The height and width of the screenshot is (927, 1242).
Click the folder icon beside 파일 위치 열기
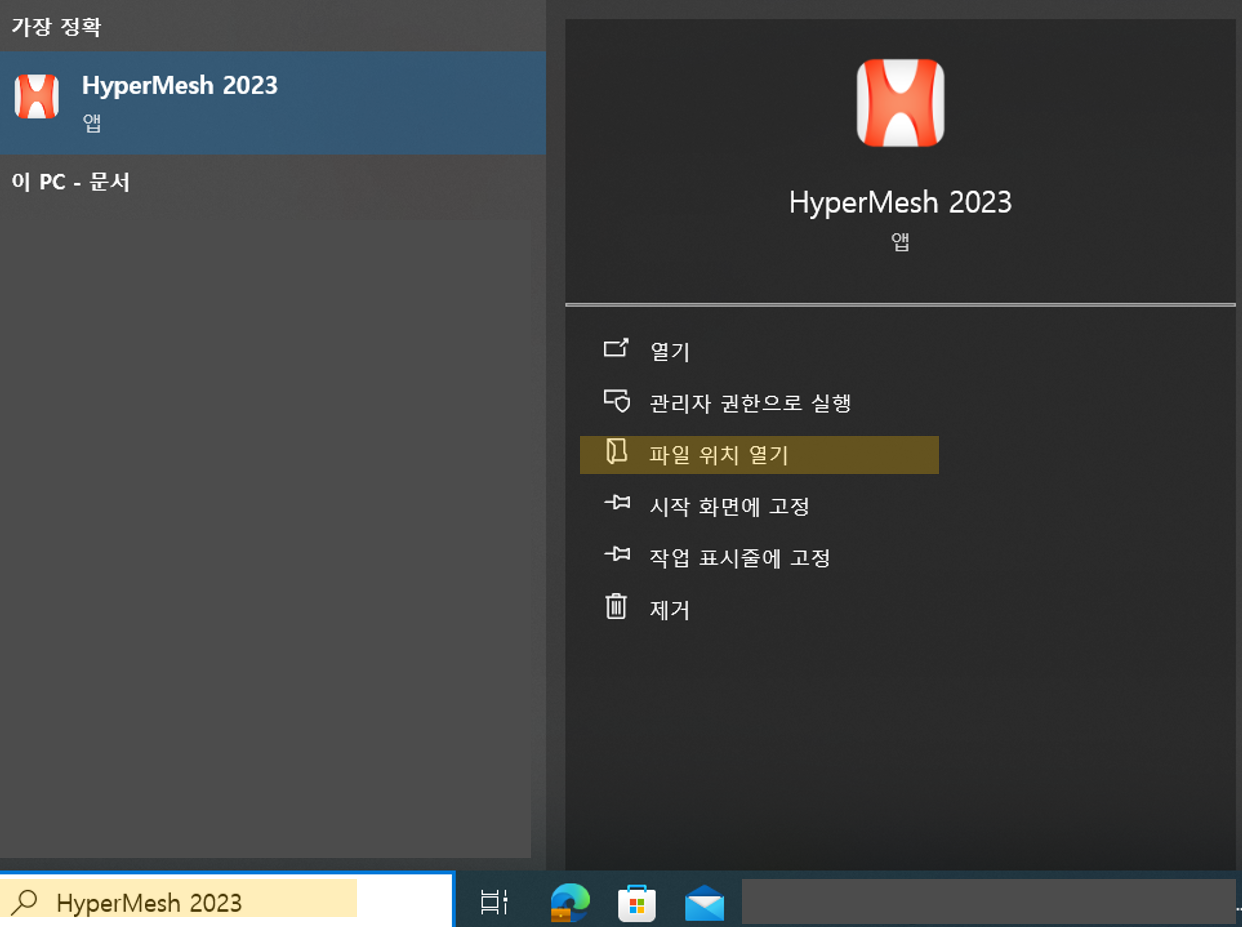tap(616, 452)
